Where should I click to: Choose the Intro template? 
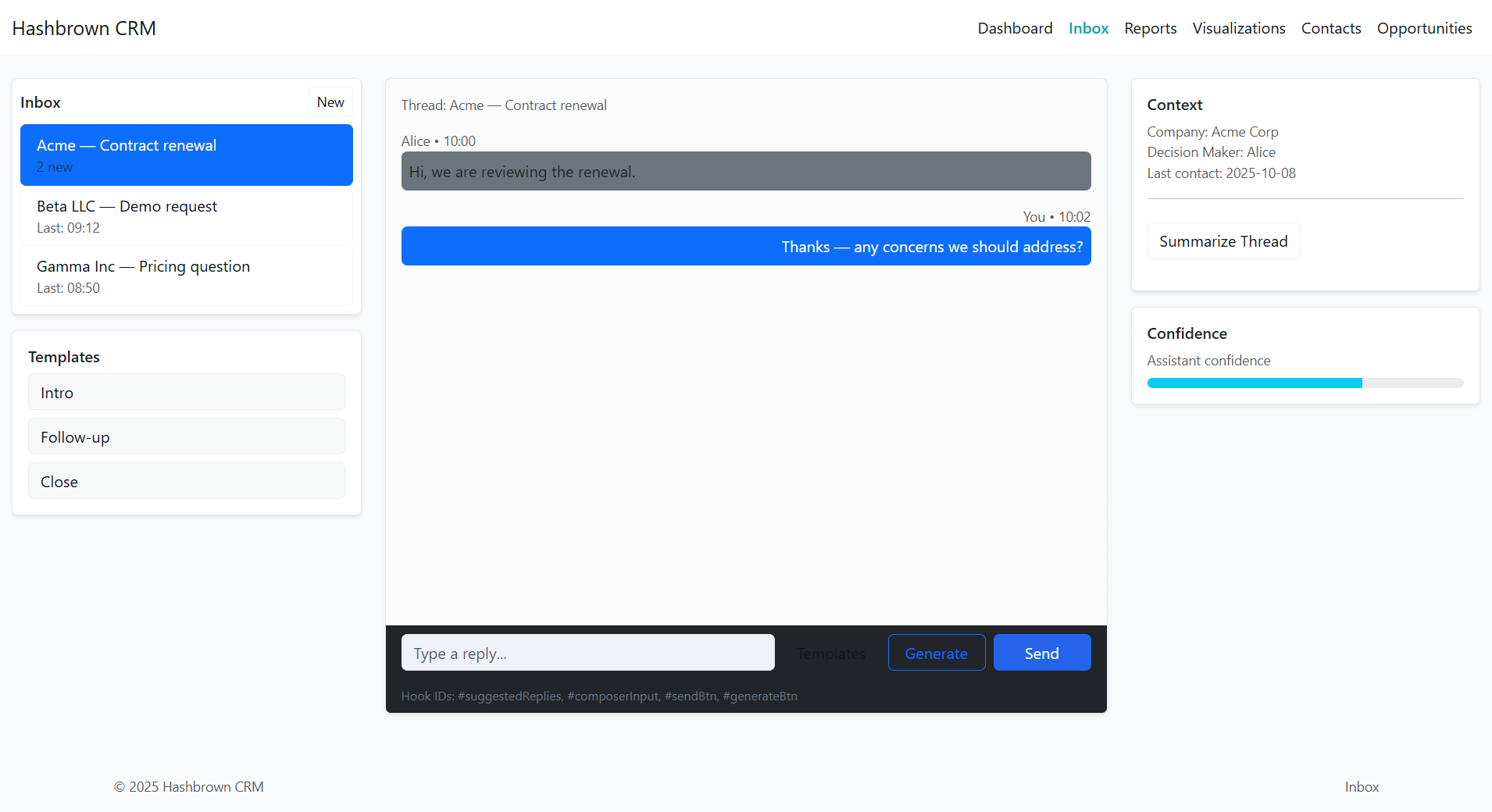pyautogui.click(x=186, y=392)
